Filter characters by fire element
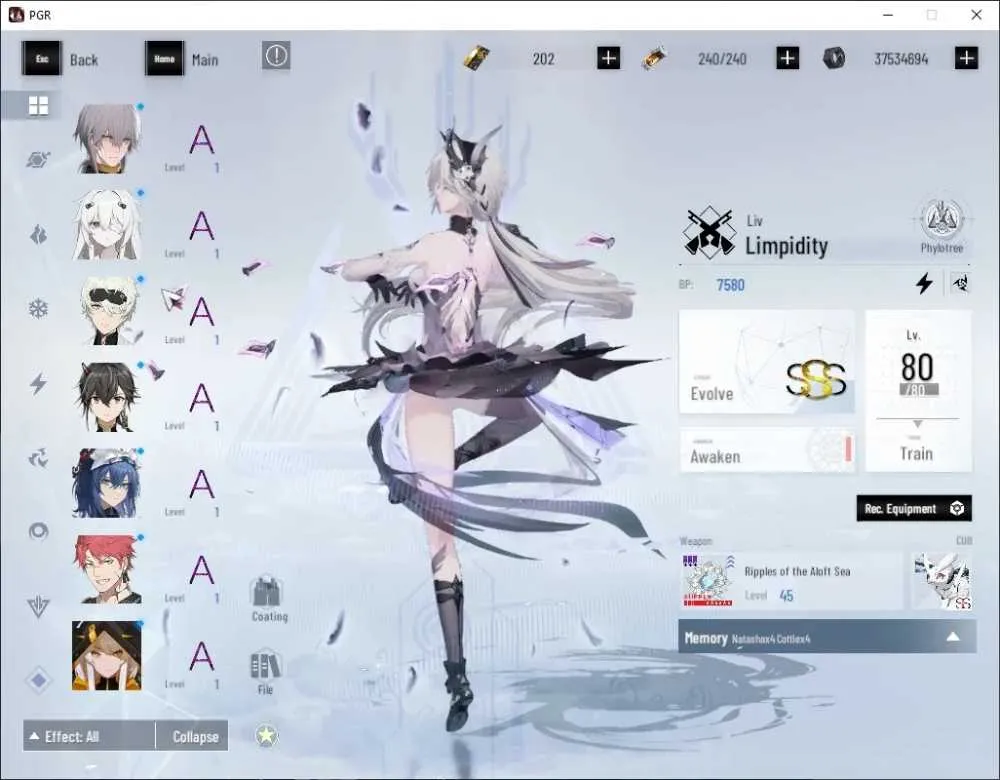The image size is (1000, 780). 38,235
